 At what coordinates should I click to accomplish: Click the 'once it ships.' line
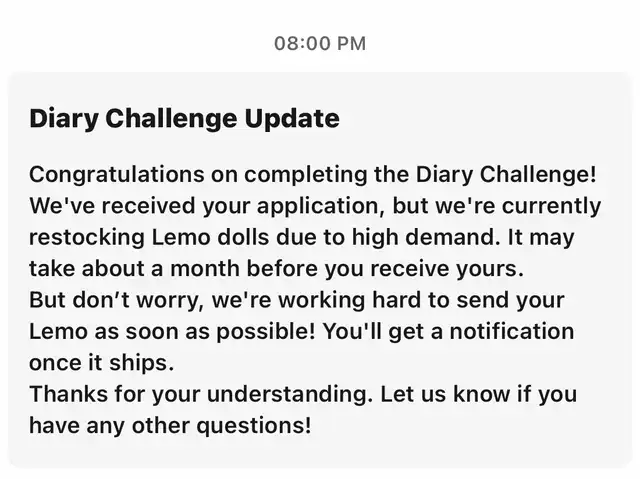click(x=102, y=363)
